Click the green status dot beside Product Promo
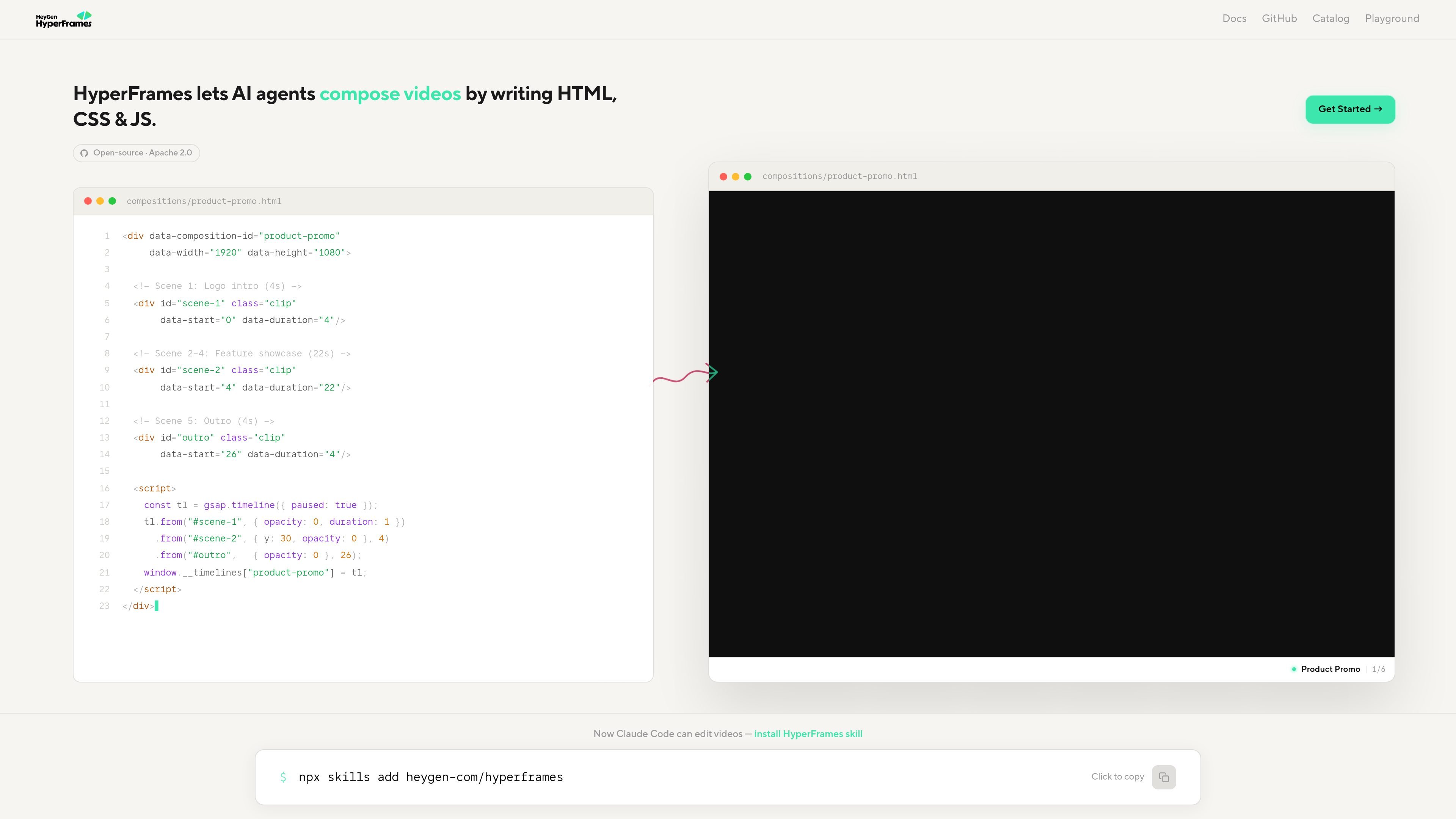This screenshot has width=1456, height=819. (x=1293, y=668)
